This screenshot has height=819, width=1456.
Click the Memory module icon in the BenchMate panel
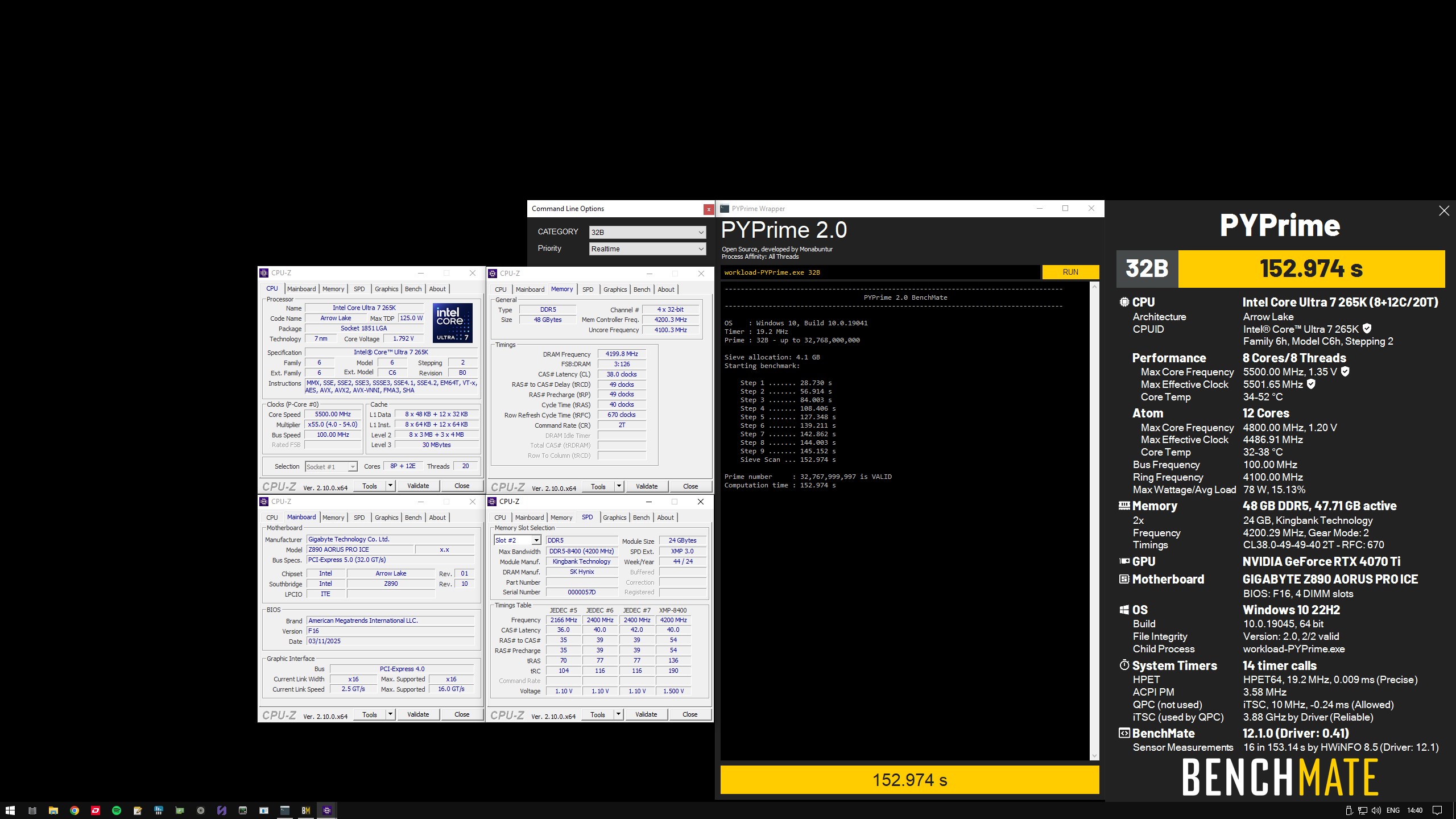click(1124, 505)
